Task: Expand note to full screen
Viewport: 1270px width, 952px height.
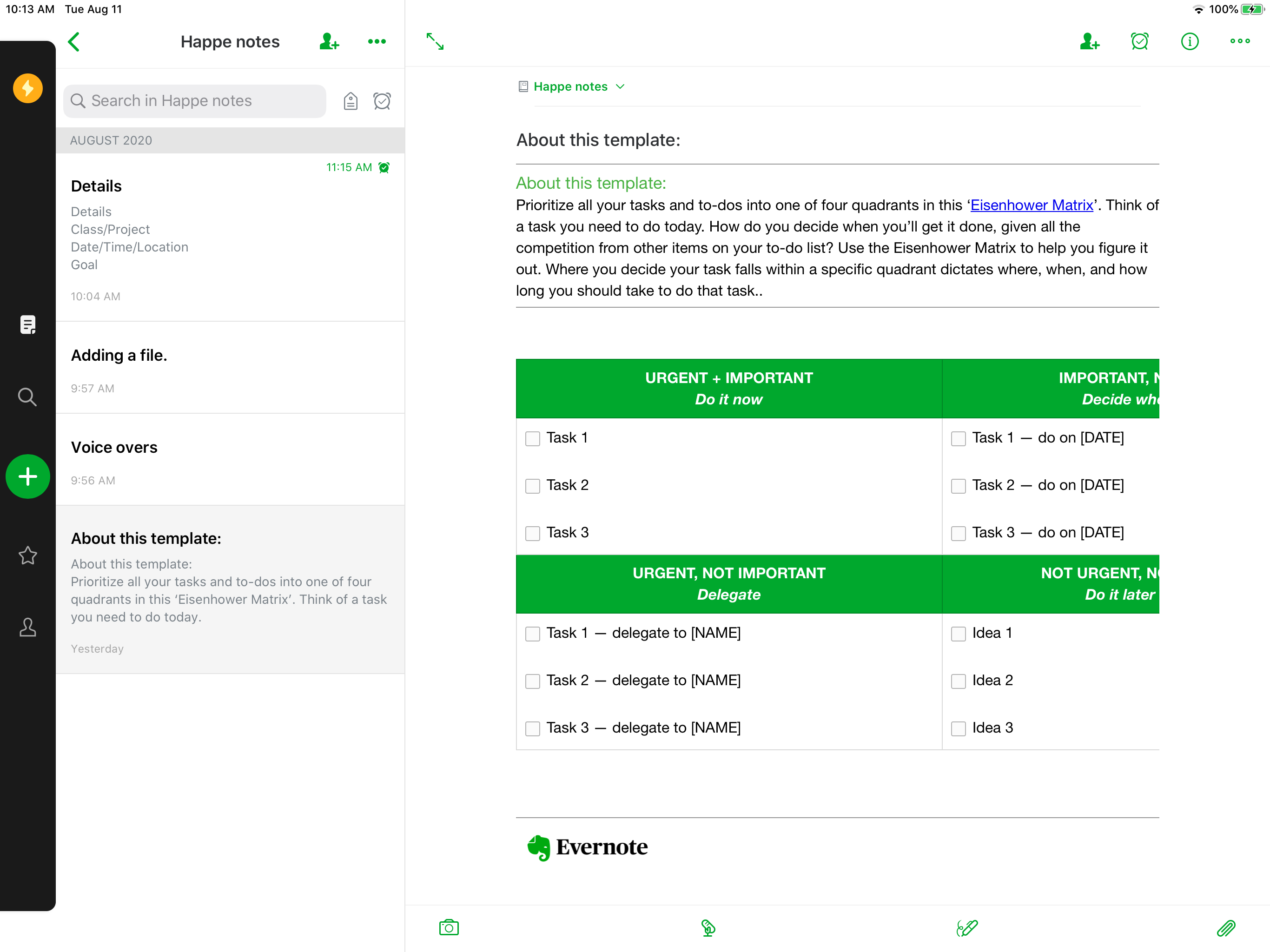Action: coord(435,41)
